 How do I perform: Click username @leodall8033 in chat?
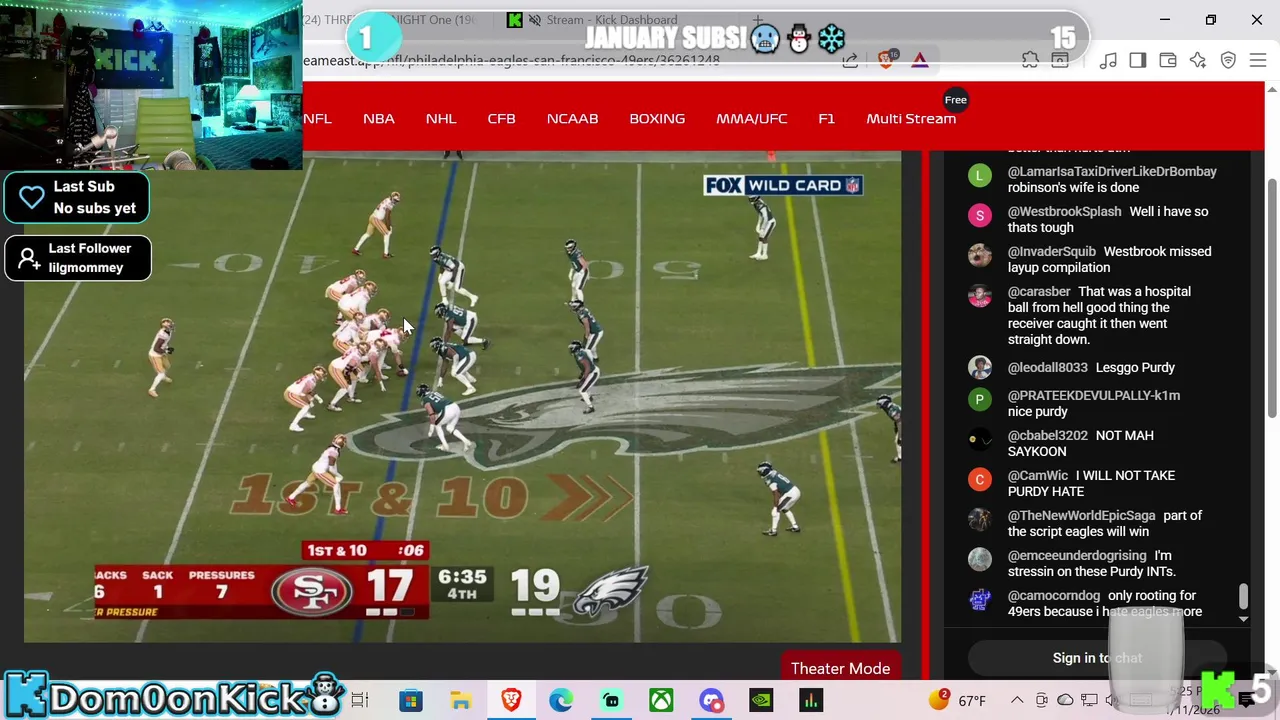[x=1048, y=367]
